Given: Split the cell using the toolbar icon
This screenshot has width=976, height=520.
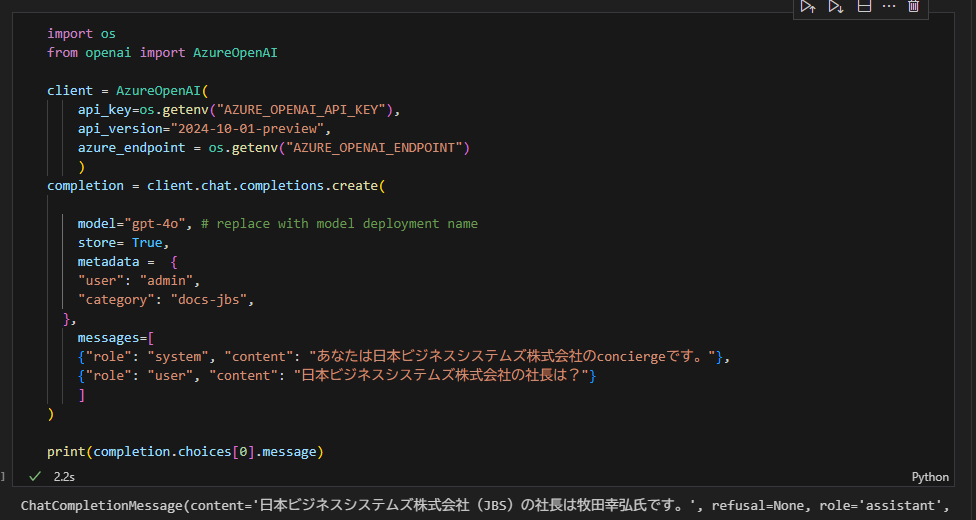Looking at the screenshot, I should [x=864, y=7].
